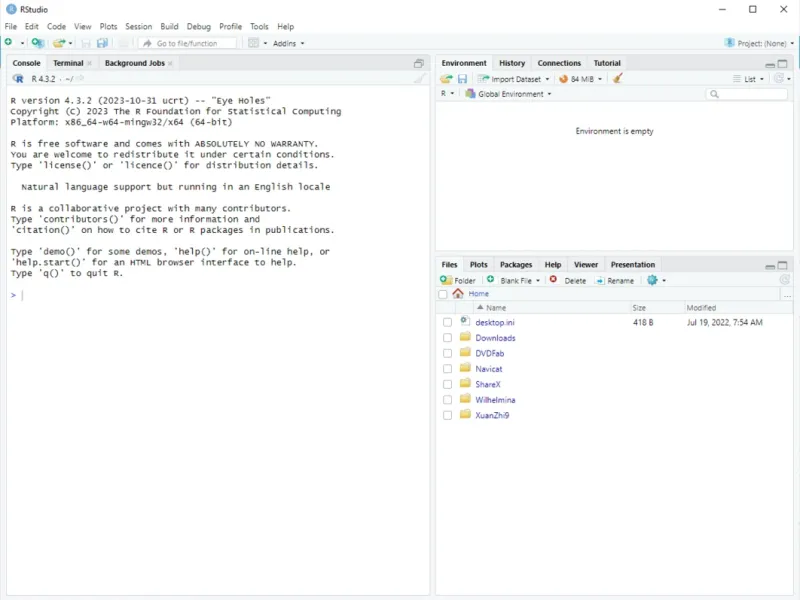
Task: Click the Environment search field
Action: point(747,94)
